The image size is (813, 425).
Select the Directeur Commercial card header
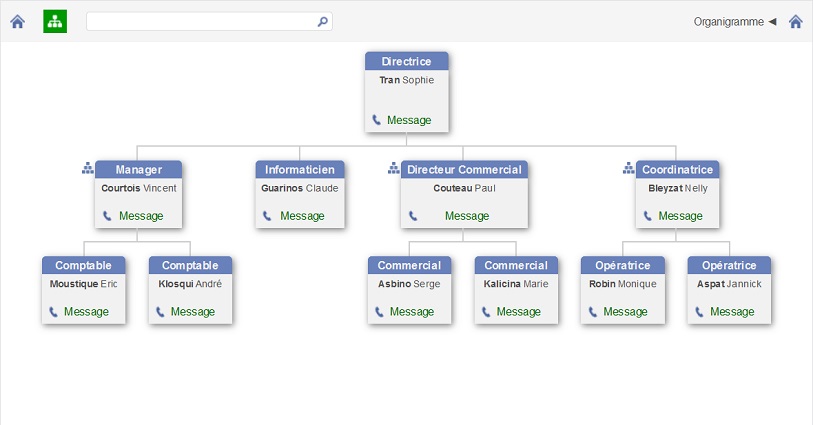[464, 169]
